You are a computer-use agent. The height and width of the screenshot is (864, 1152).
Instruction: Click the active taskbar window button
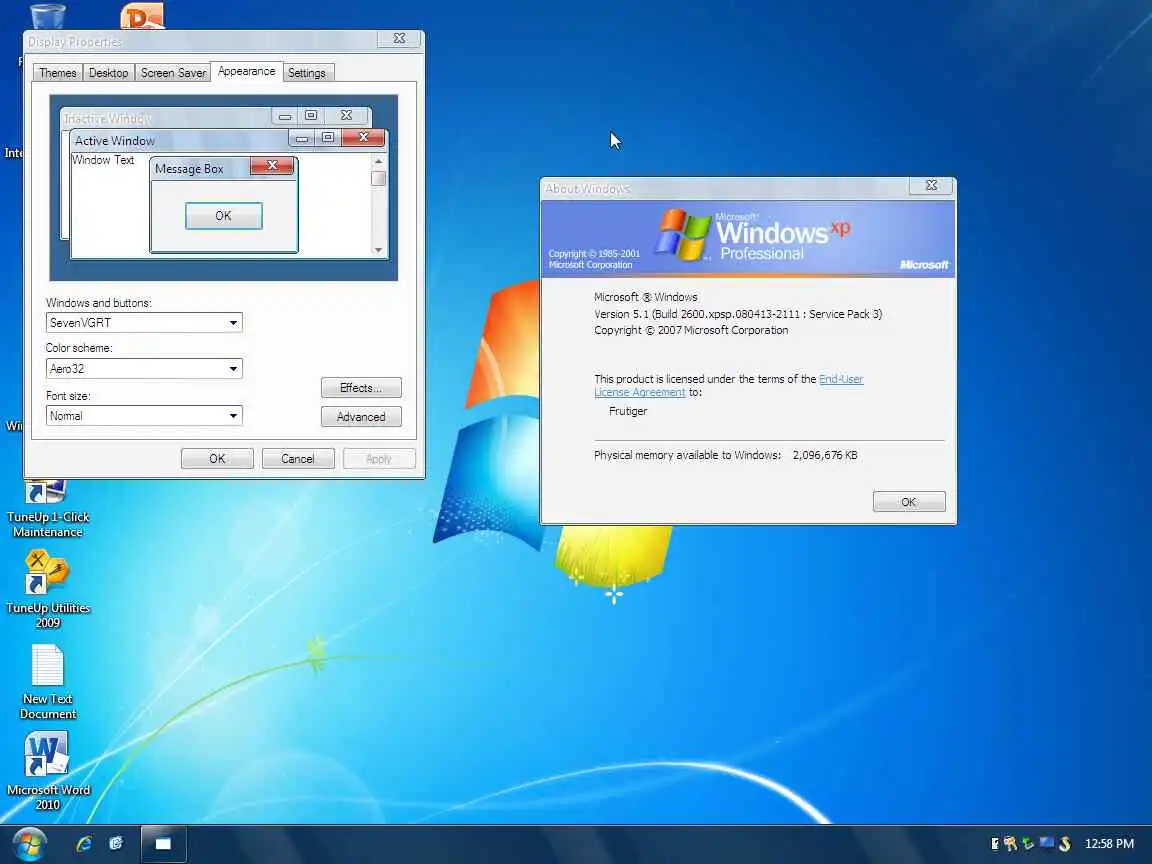tap(163, 843)
